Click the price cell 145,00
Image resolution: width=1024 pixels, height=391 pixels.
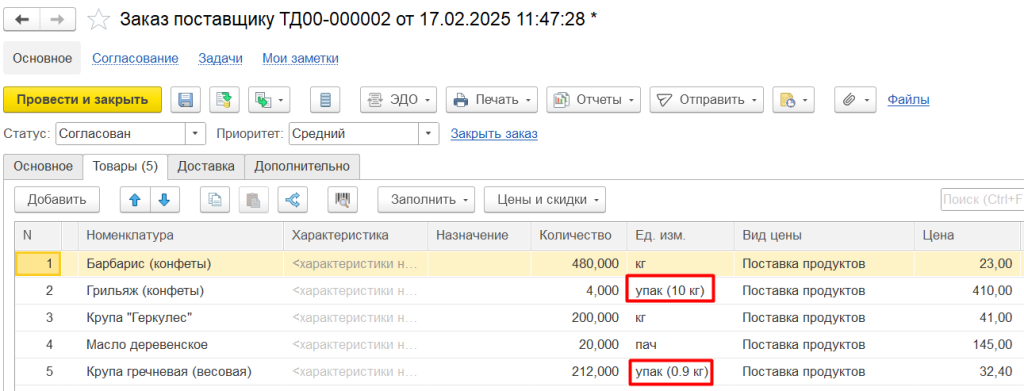point(967,345)
